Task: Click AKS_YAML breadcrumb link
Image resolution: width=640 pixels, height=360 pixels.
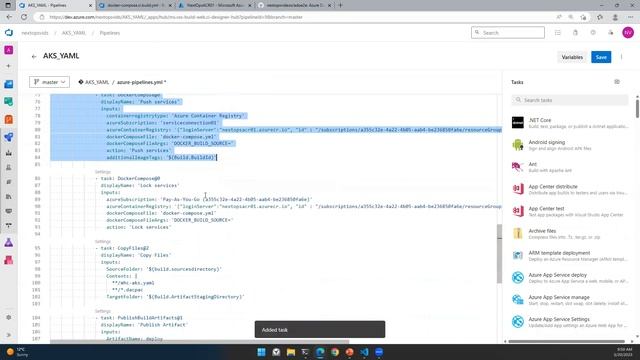Action: 74,33
